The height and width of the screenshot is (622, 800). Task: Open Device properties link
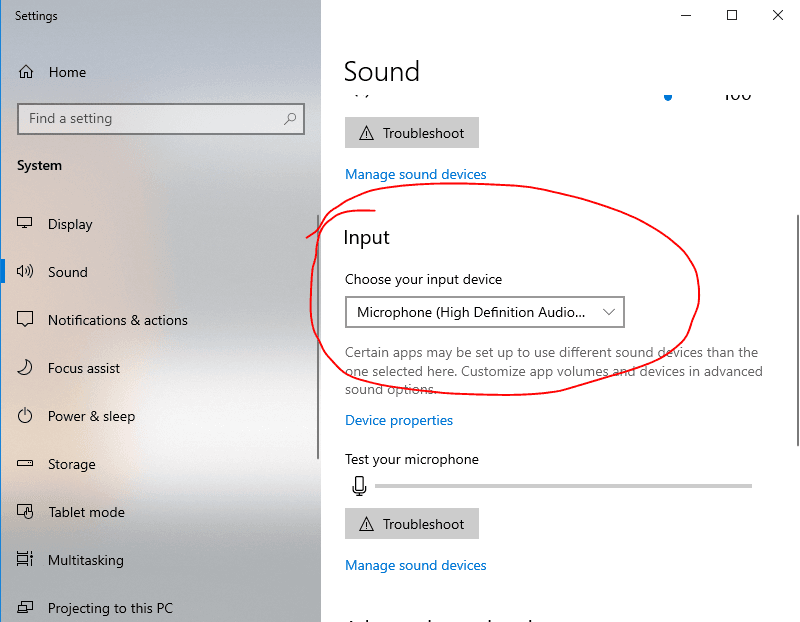click(x=399, y=420)
